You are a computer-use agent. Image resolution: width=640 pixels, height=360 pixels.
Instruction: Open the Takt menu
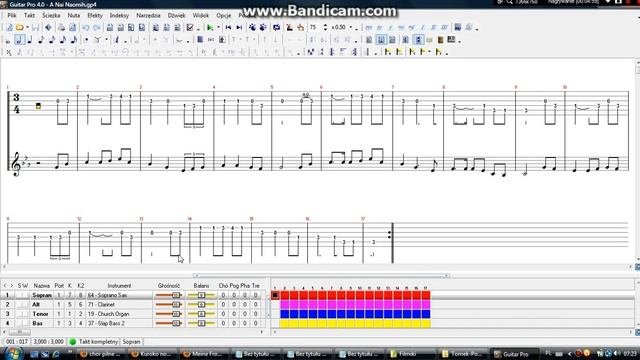coord(29,16)
